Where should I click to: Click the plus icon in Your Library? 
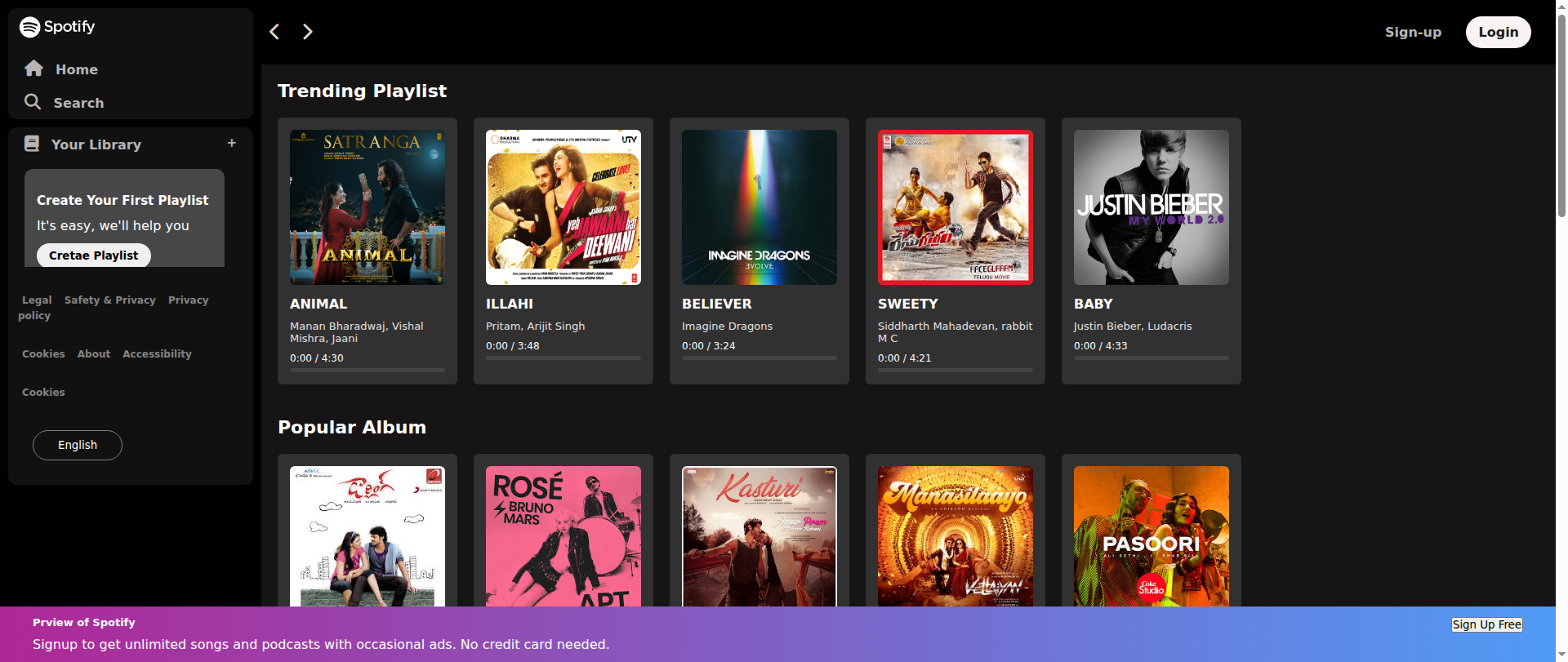tap(232, 143)
